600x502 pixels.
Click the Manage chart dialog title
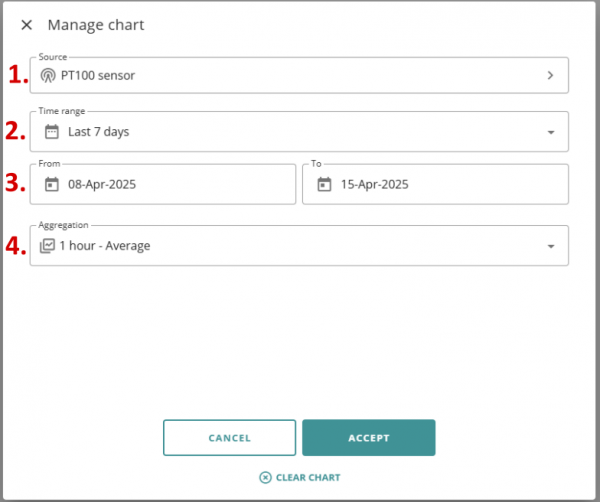pyautogui.click(x=96, y=25)
